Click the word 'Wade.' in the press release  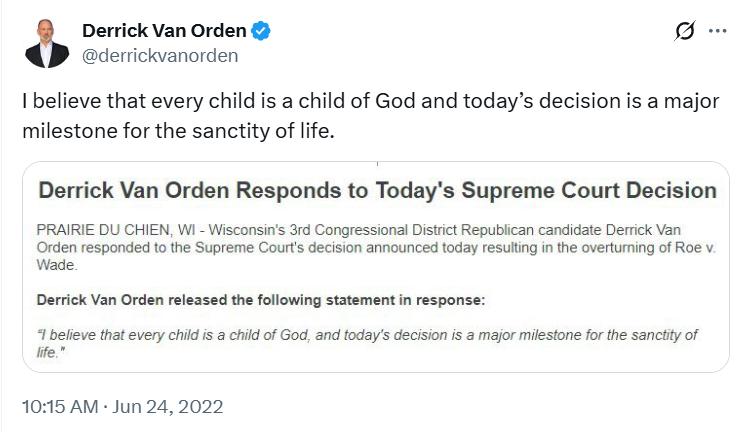click(57, 265)
